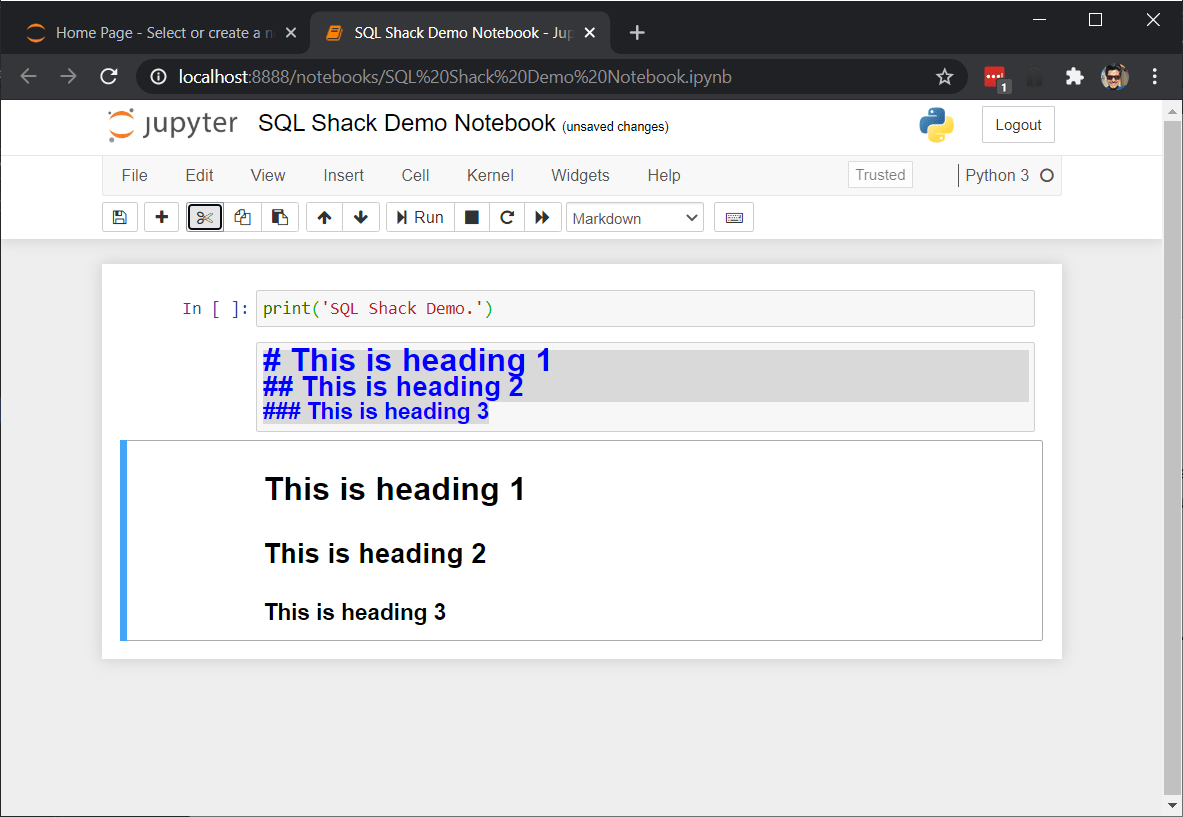Open the command palette keyboard icon

tap(734, 217)
